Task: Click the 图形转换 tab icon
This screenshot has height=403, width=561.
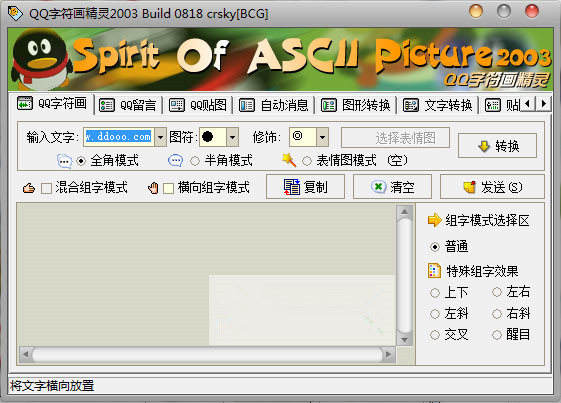Action: 328,105
